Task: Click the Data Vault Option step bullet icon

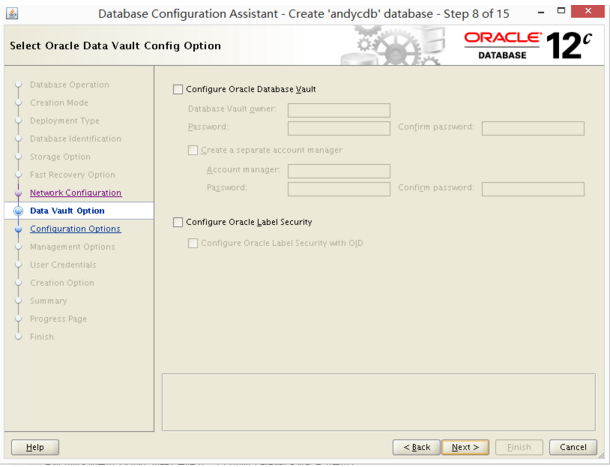Action: pyautogui.click(x=18, y=211)
